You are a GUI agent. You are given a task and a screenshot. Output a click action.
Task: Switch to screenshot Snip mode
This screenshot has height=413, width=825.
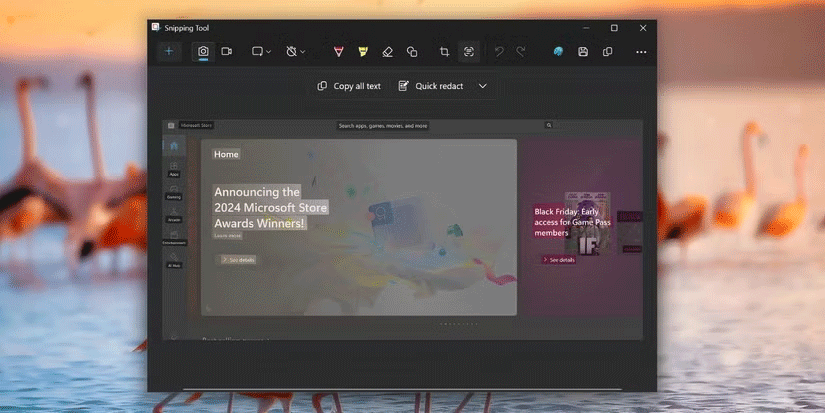203,52
